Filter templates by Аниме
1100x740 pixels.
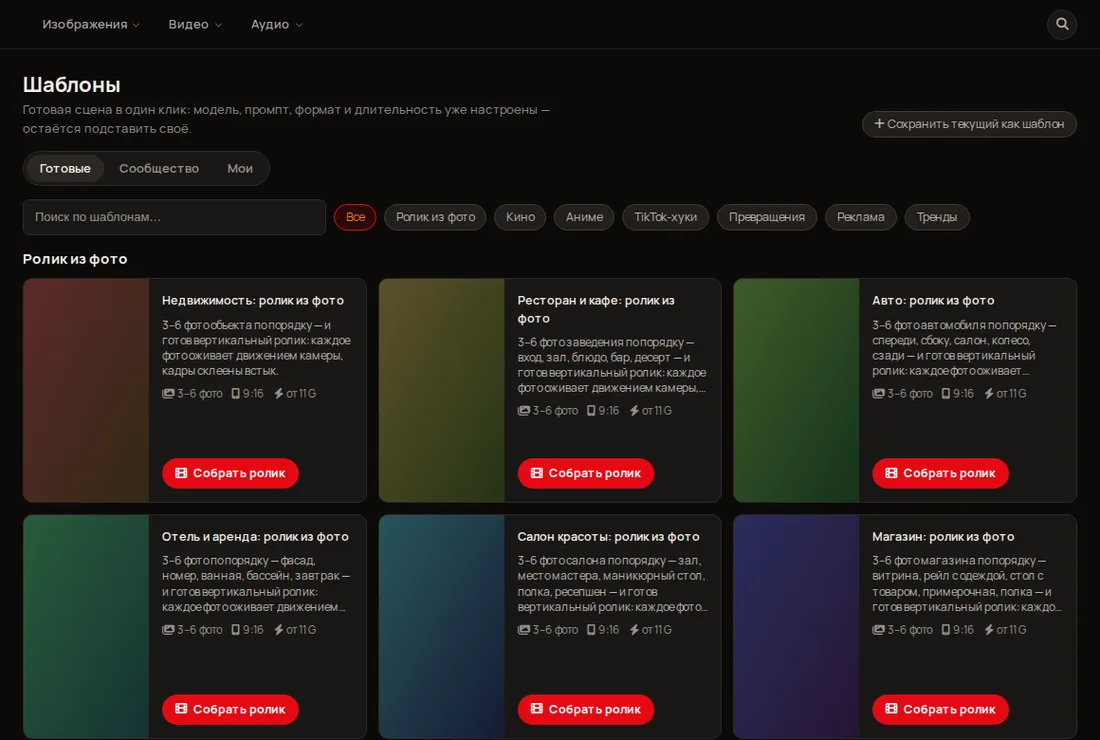[584, 217]
